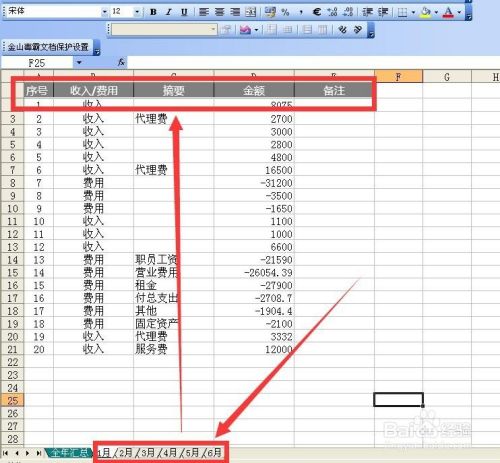Click Insert Function fx button

coord(121,62)
